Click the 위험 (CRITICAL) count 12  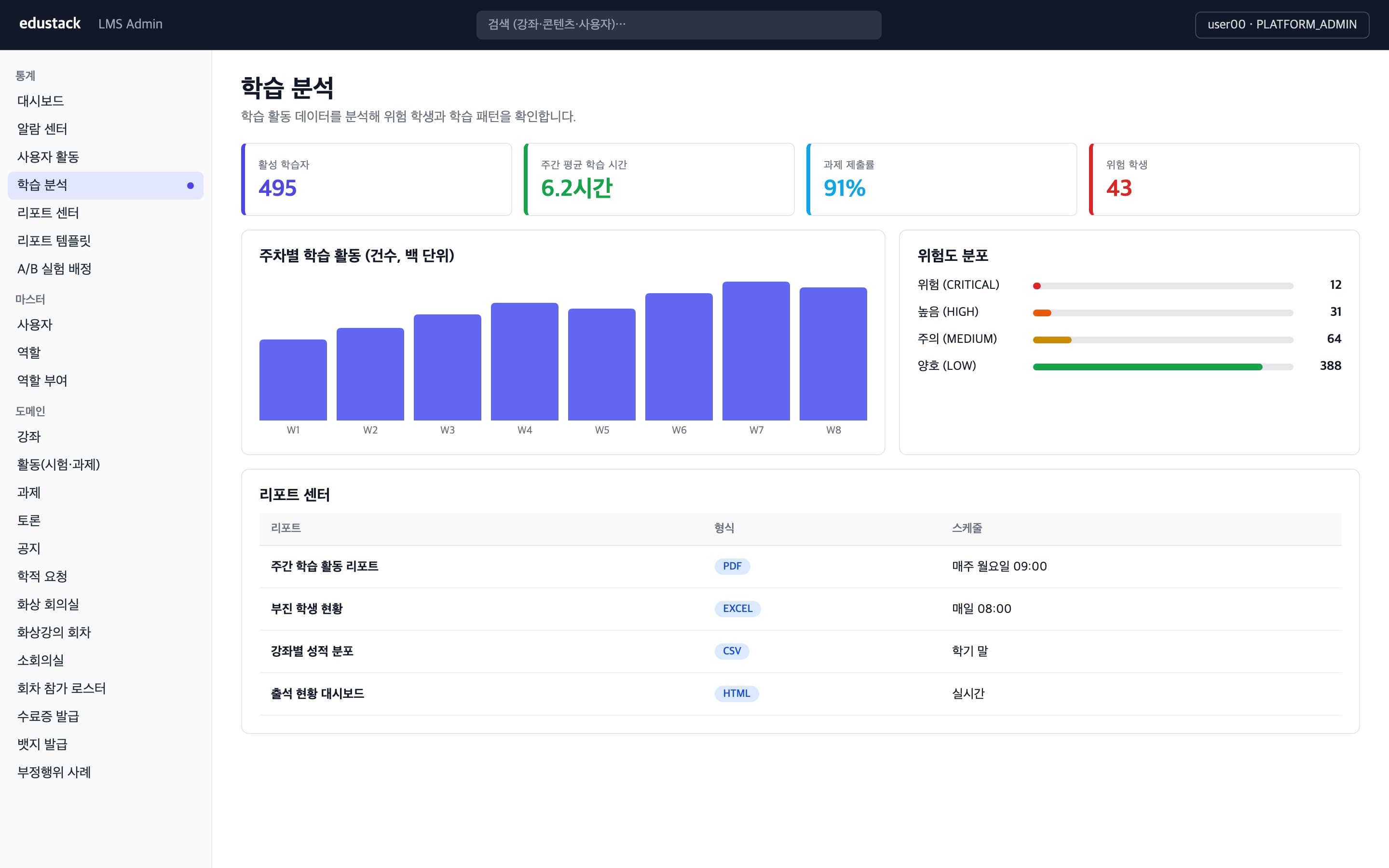click(1335, 285)
